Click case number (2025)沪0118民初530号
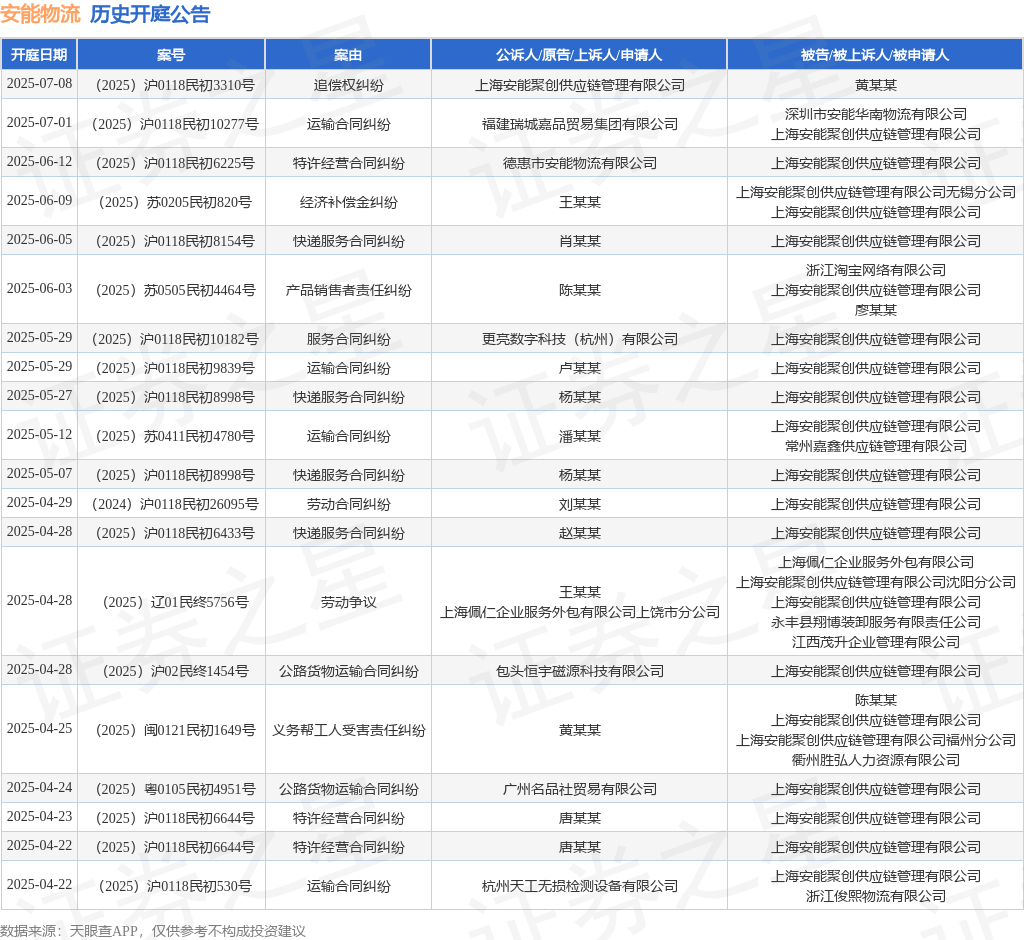This screenshot has width=1024, height=940. click(175, 886)
